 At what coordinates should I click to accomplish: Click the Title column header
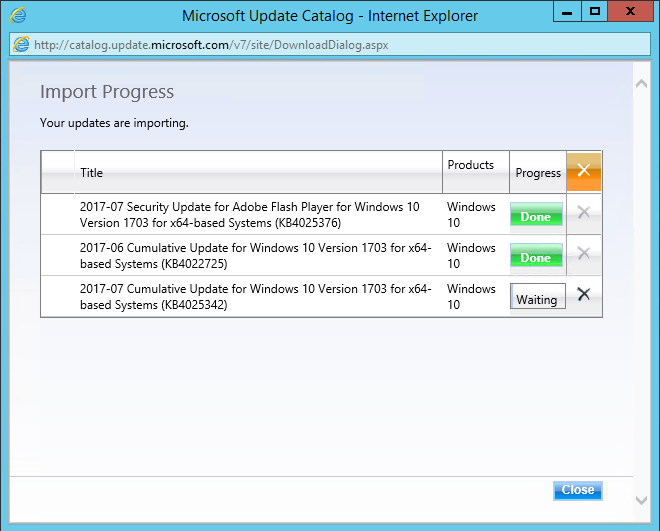pos(91,173)
